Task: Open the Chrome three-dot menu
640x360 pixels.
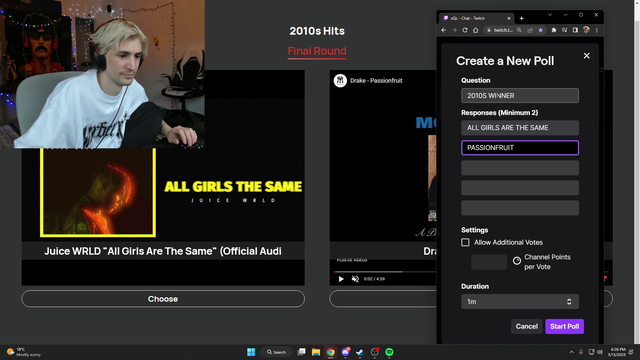Action: 597,30
